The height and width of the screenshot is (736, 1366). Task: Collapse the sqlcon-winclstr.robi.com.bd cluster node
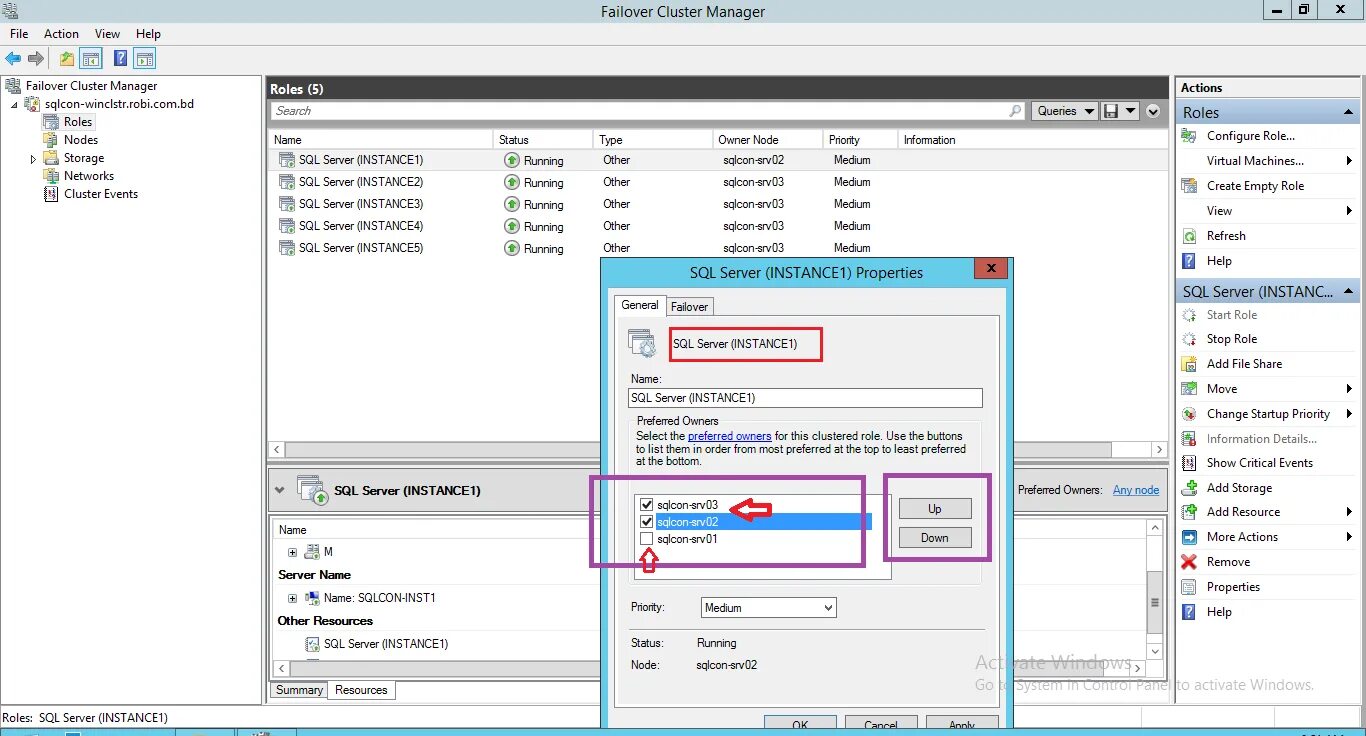(x=14, y=105)
